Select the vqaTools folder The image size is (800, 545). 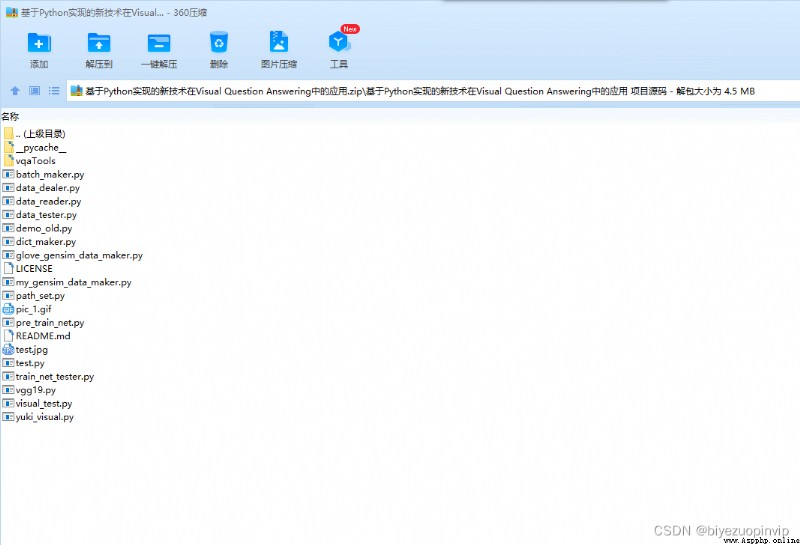[x=30, y=161]
